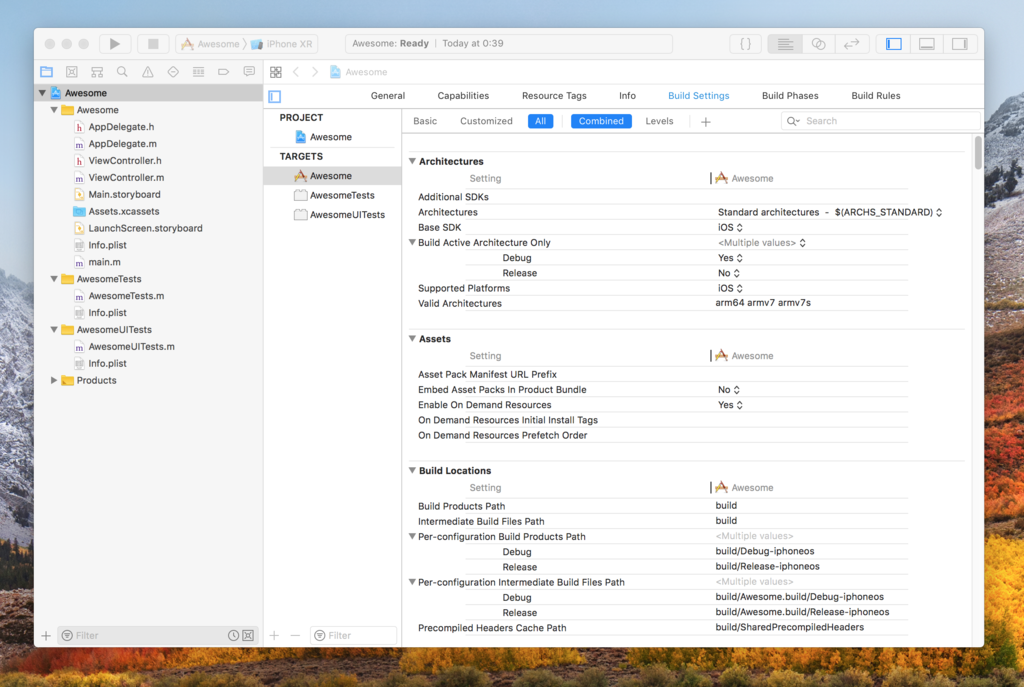The width and height of the screenshot is (1024, 687).
Task: Go forward in editor history
Action: [x=315, y=72]
